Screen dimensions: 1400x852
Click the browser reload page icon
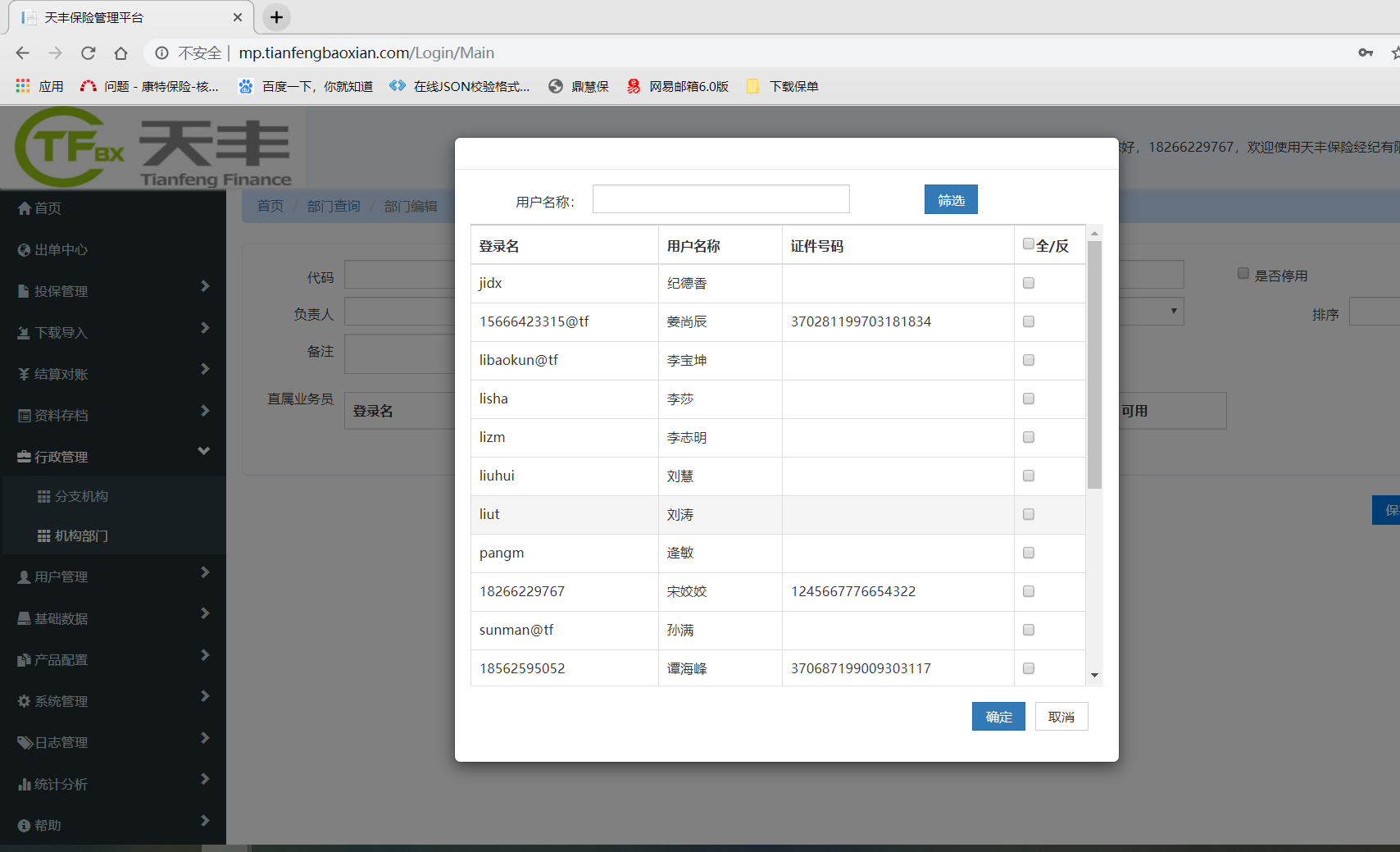[x=88, y=53]
